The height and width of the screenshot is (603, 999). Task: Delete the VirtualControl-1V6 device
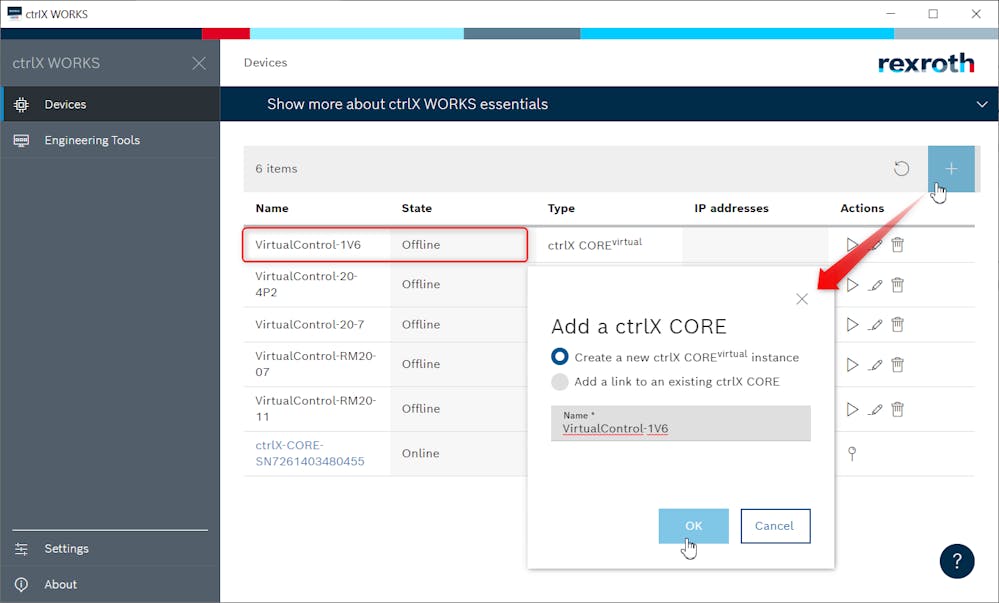coord(897,245)
